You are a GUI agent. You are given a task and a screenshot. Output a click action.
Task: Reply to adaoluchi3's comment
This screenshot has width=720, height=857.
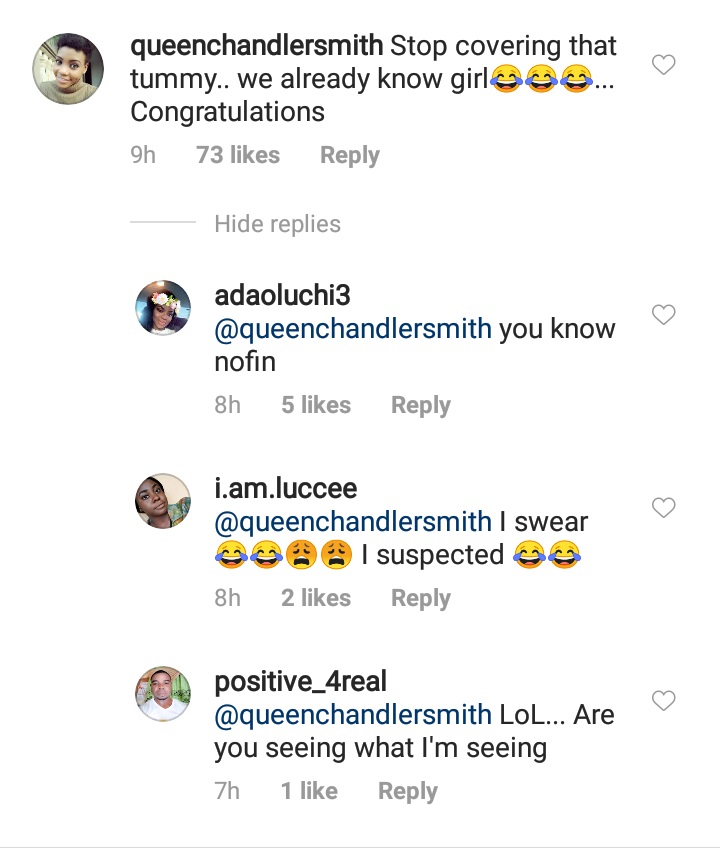420,405
